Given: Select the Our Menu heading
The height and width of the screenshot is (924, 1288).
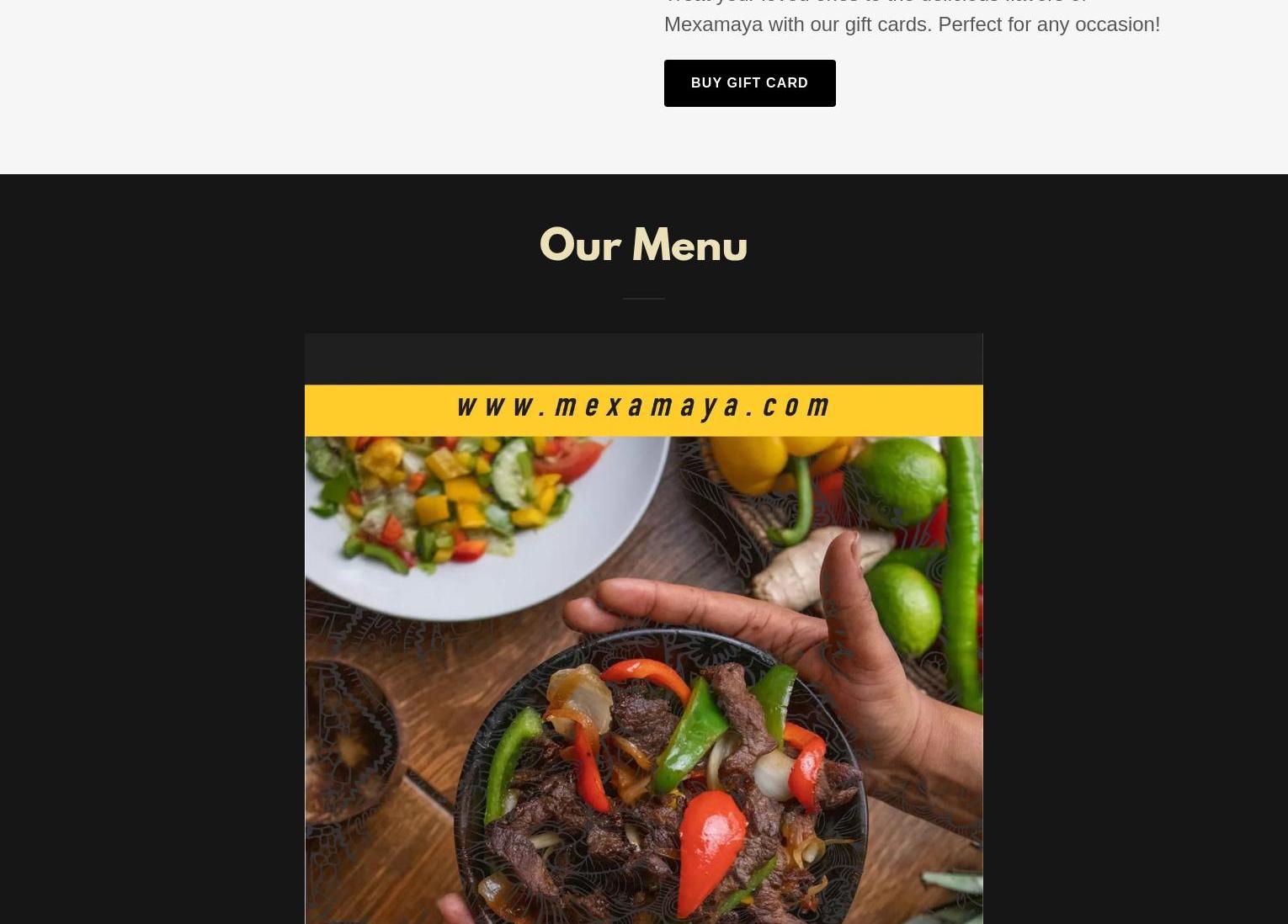Looking at the screenshot, I should [x=643, y=245].
